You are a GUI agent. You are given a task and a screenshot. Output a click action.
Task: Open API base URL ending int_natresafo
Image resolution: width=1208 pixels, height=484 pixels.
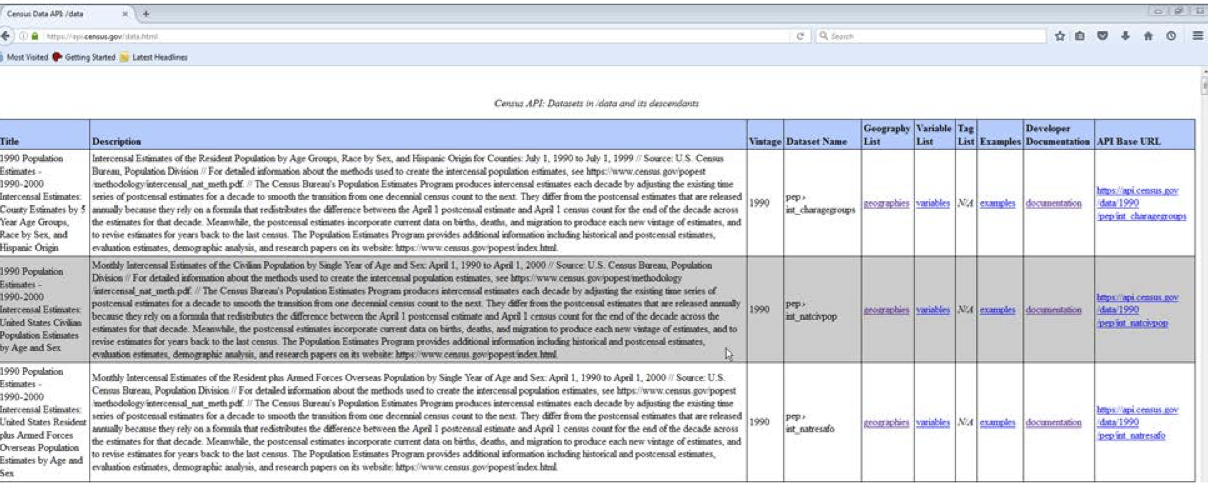tap(1137, 423)
